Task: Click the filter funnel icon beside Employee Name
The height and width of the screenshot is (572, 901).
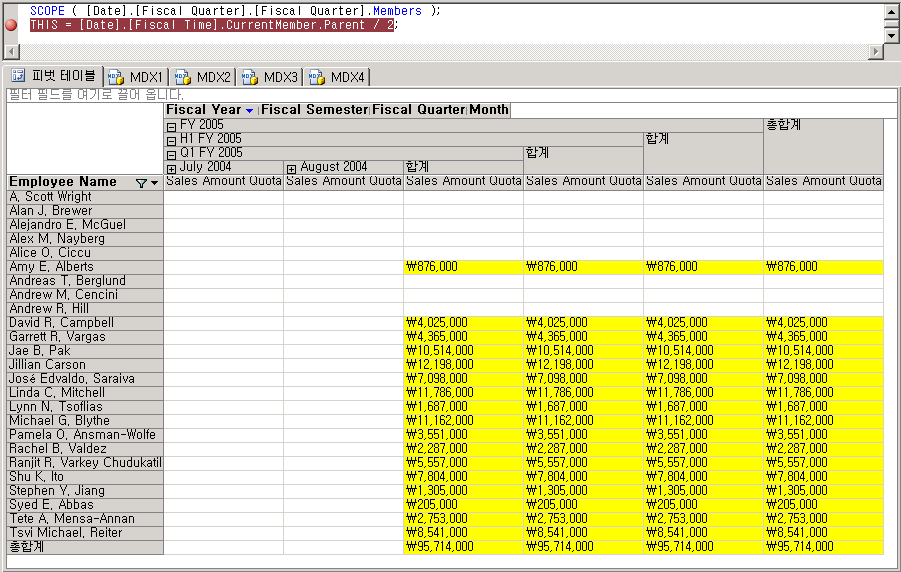Action: [x=141, y=183]
